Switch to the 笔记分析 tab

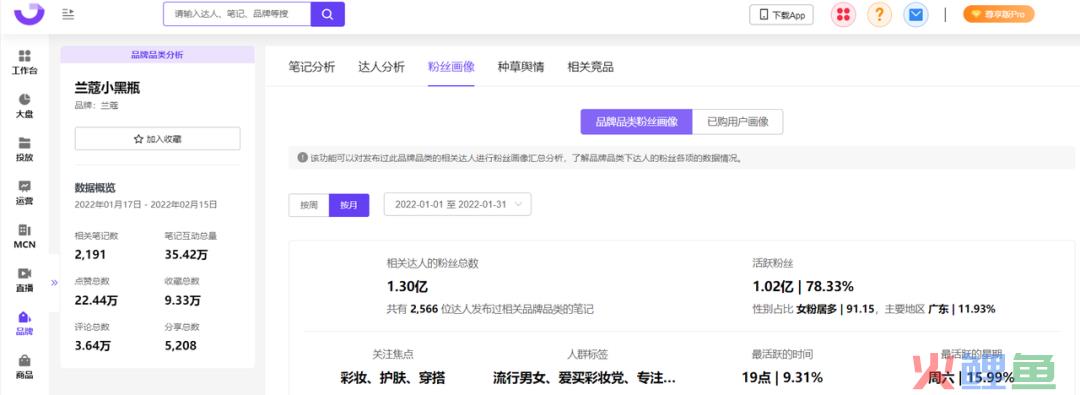coord(311,67)
